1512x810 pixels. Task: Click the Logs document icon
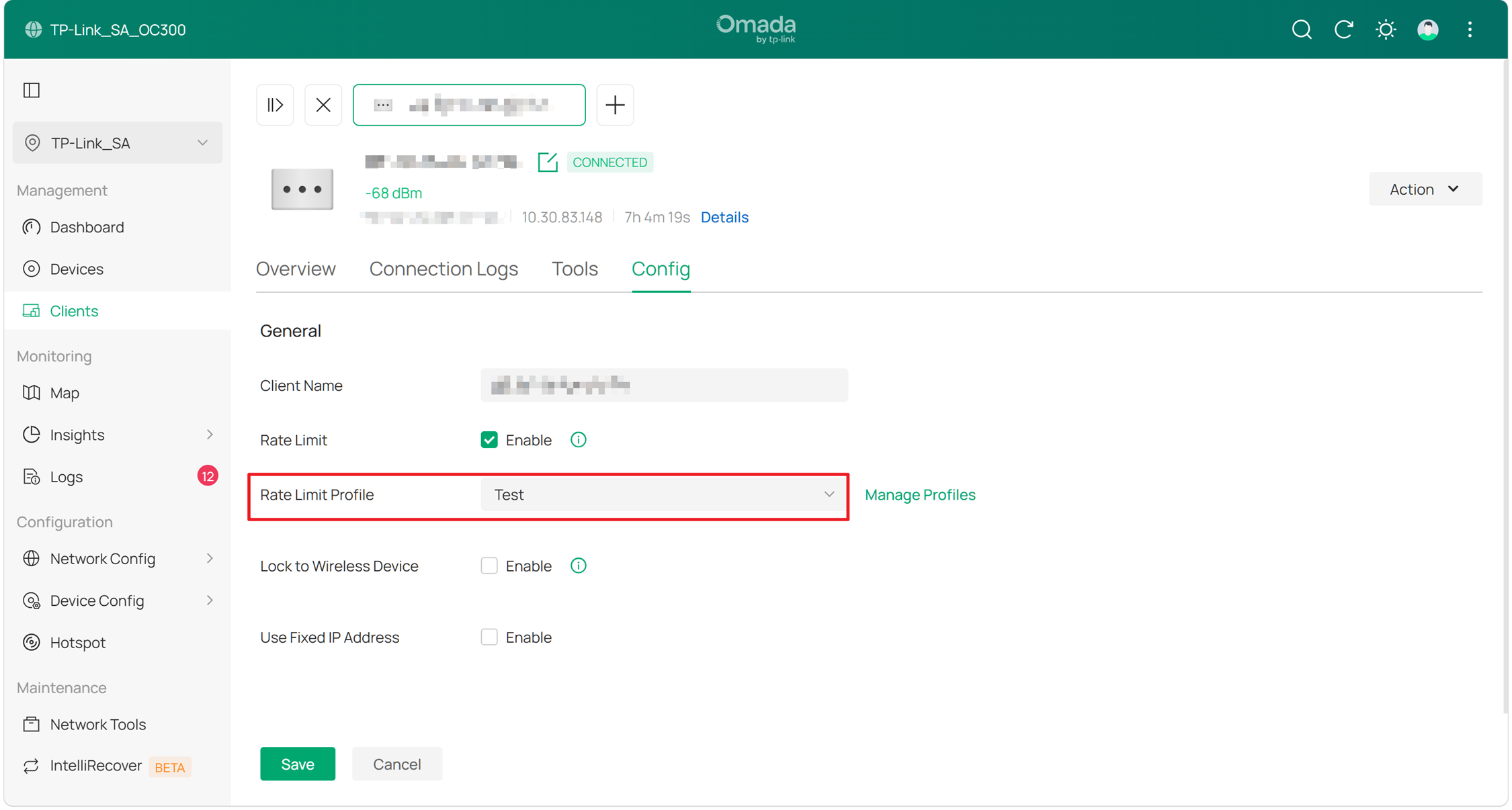pyautogui.click(x=32, y=476)
